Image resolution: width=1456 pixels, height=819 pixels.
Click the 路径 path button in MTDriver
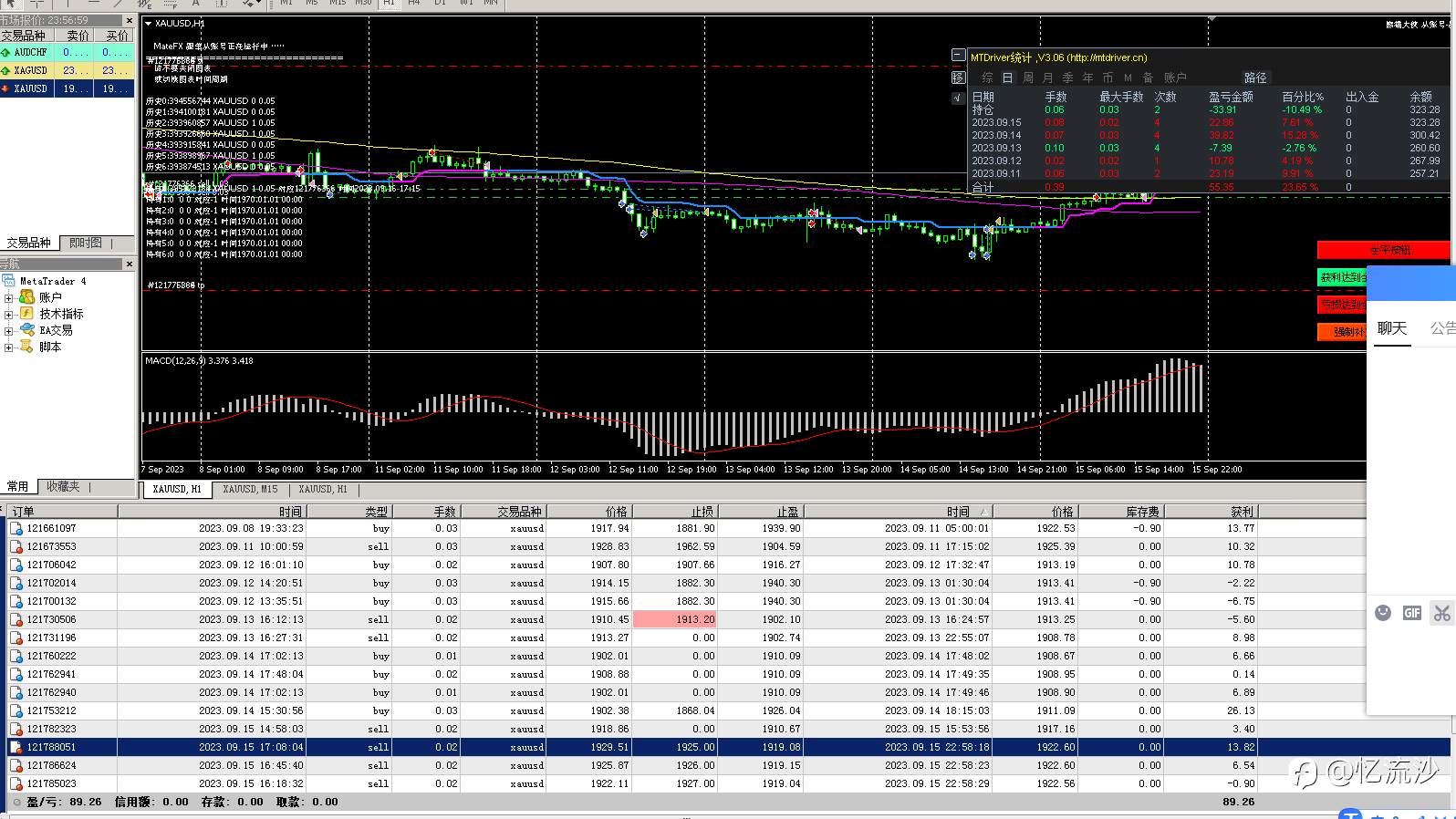click(1255, 78)
